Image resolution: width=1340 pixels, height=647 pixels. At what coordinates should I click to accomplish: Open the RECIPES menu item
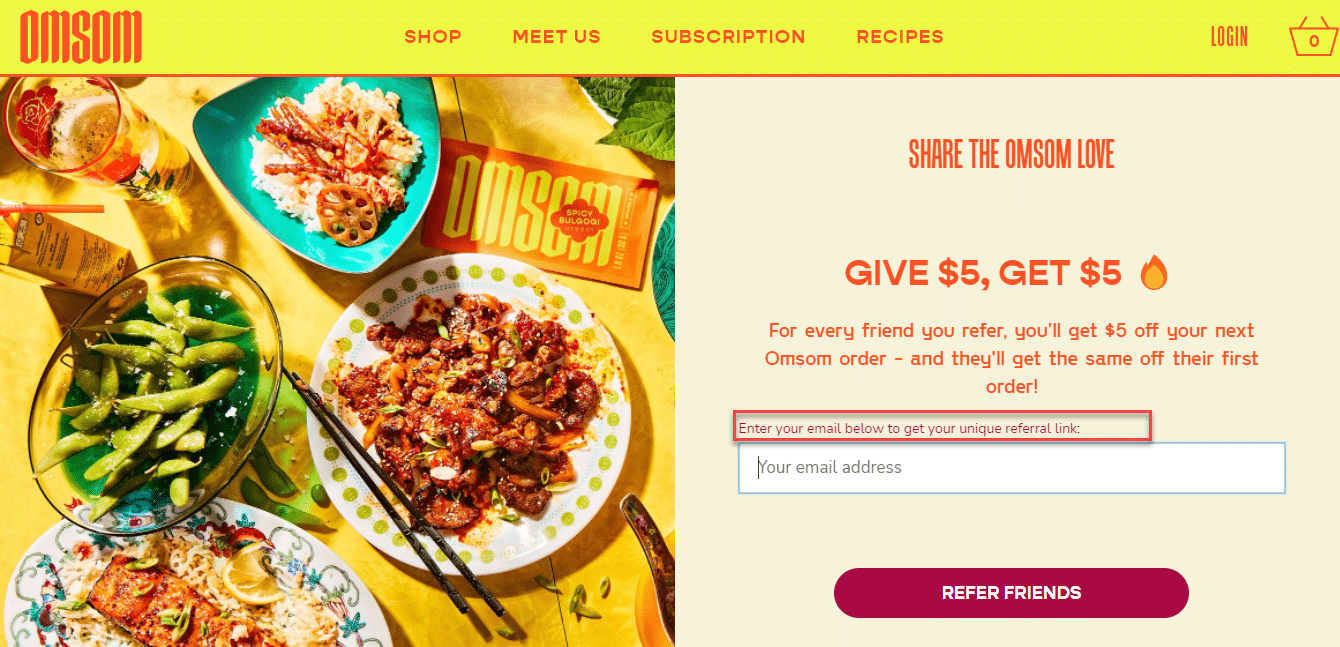tap(900, 37)
